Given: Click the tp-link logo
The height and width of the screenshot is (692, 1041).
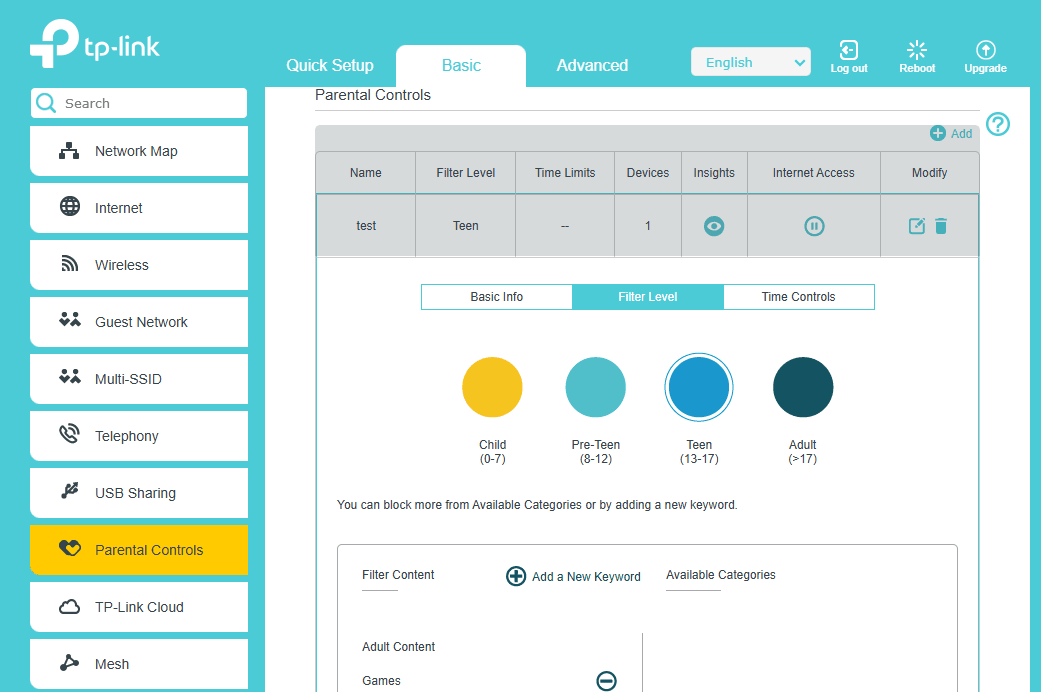Looking at the screenshot, I should pyautogui.click(x=95, y=43).
